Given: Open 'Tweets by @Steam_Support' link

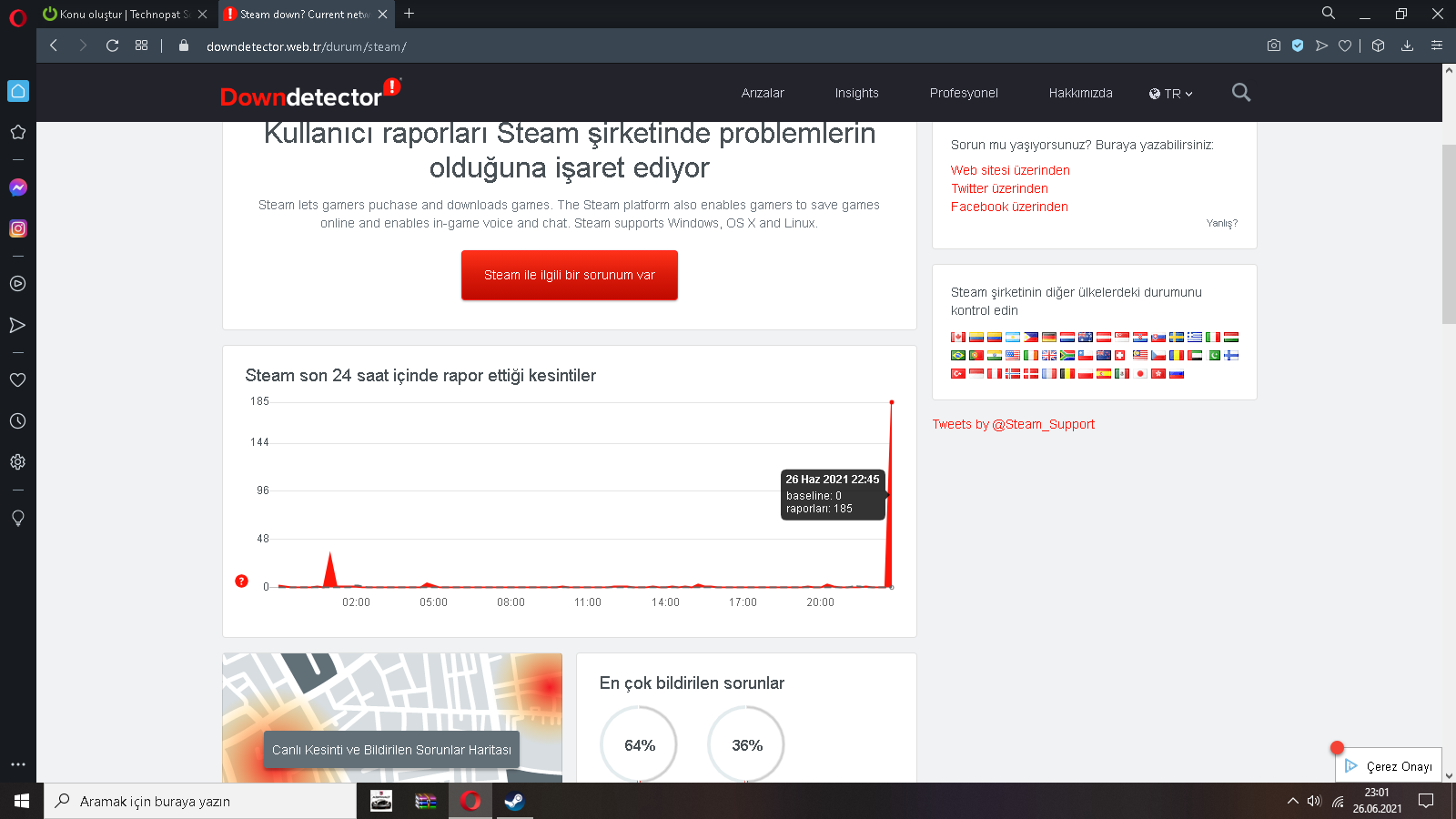Looking at the screenshot, I should (x=1014, y=424).
